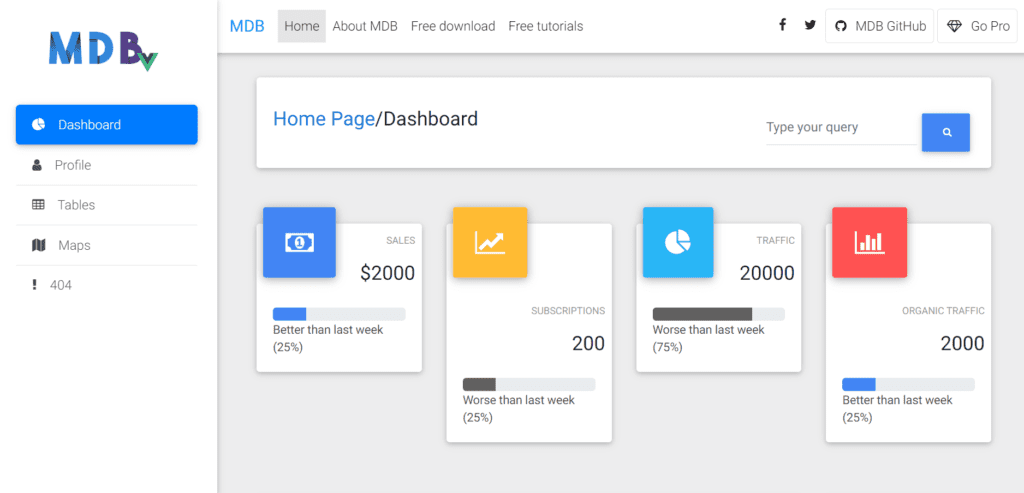Viewport: 1024px width, 493px height.
Task: Click the MDB brand link in navbar
Action: [247, 26]
